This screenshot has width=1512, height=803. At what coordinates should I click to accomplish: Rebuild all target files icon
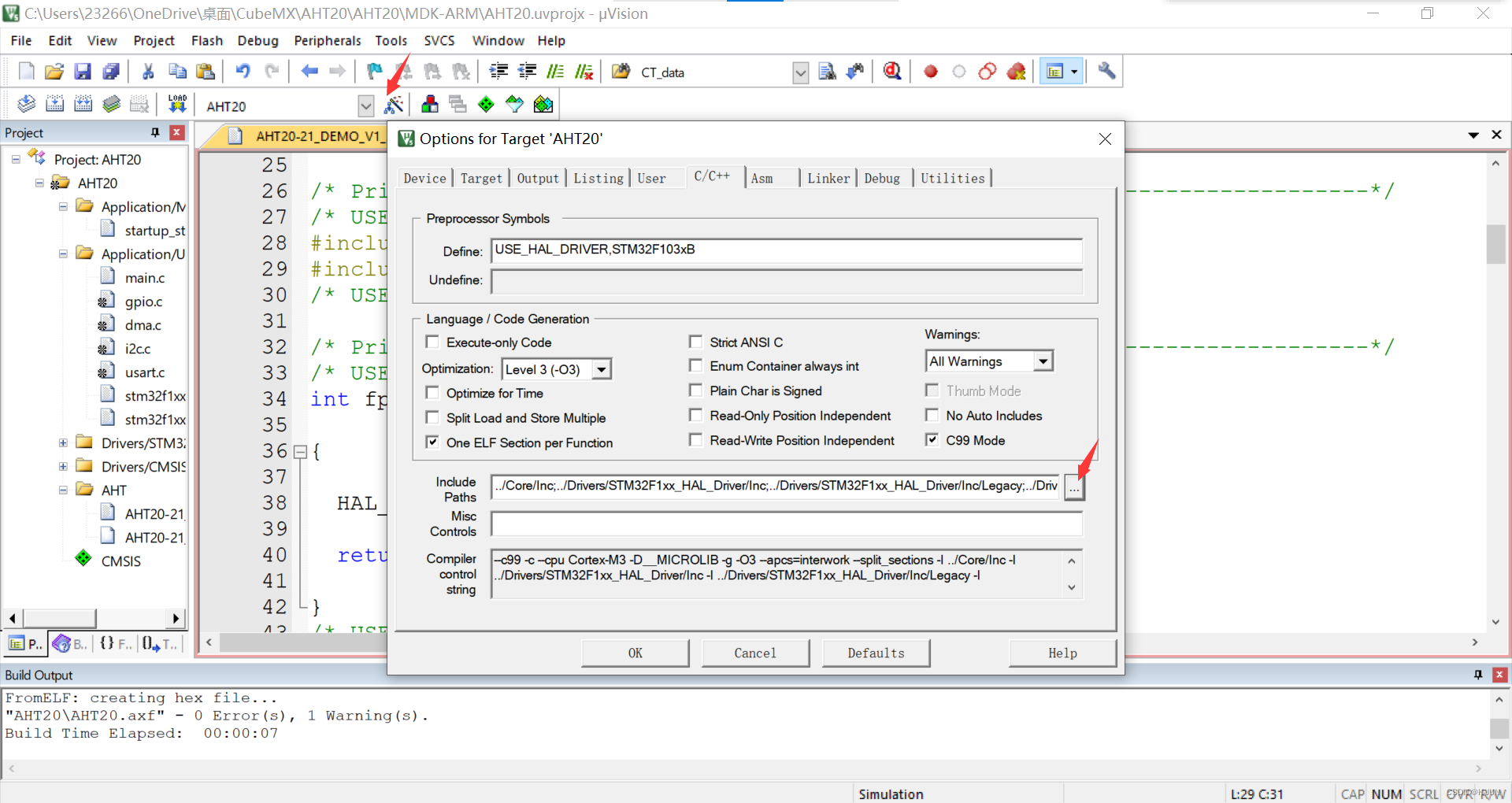(x=83, y=104)
